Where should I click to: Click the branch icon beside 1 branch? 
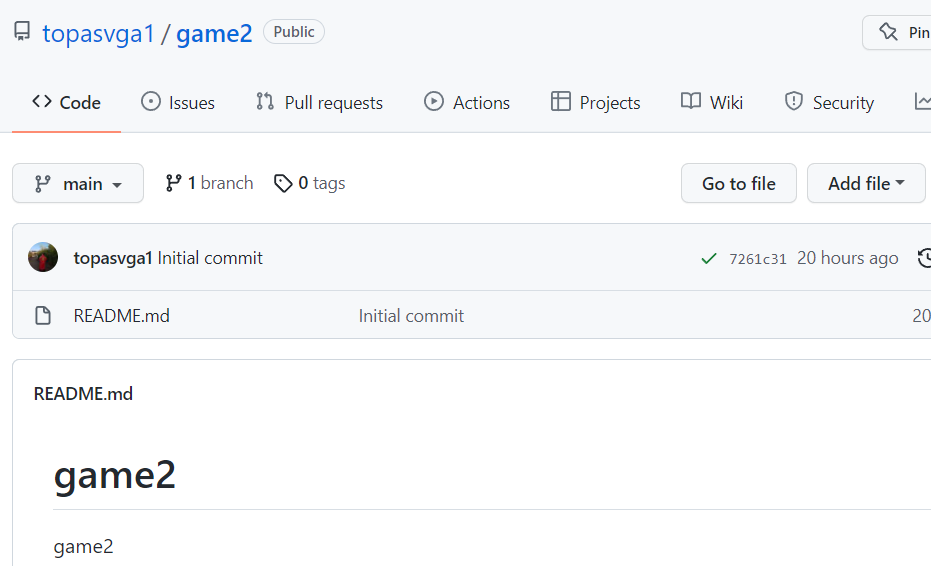pyautogui.click(x=174, y=183)
